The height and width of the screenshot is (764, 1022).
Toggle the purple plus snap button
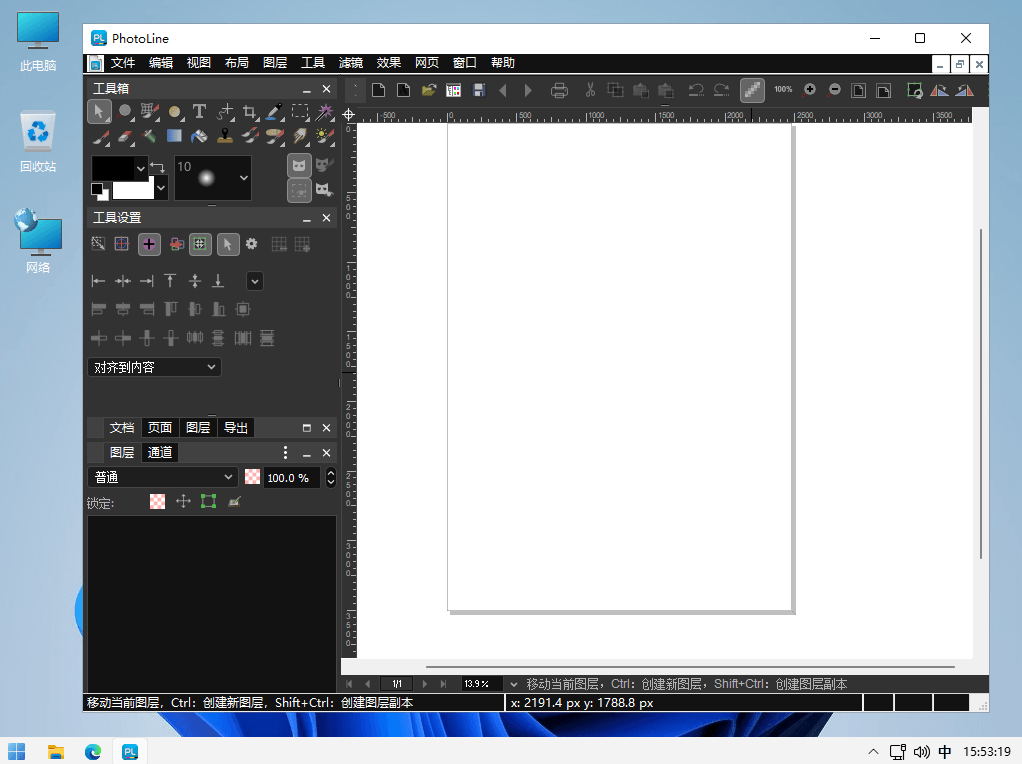[149, 244]
